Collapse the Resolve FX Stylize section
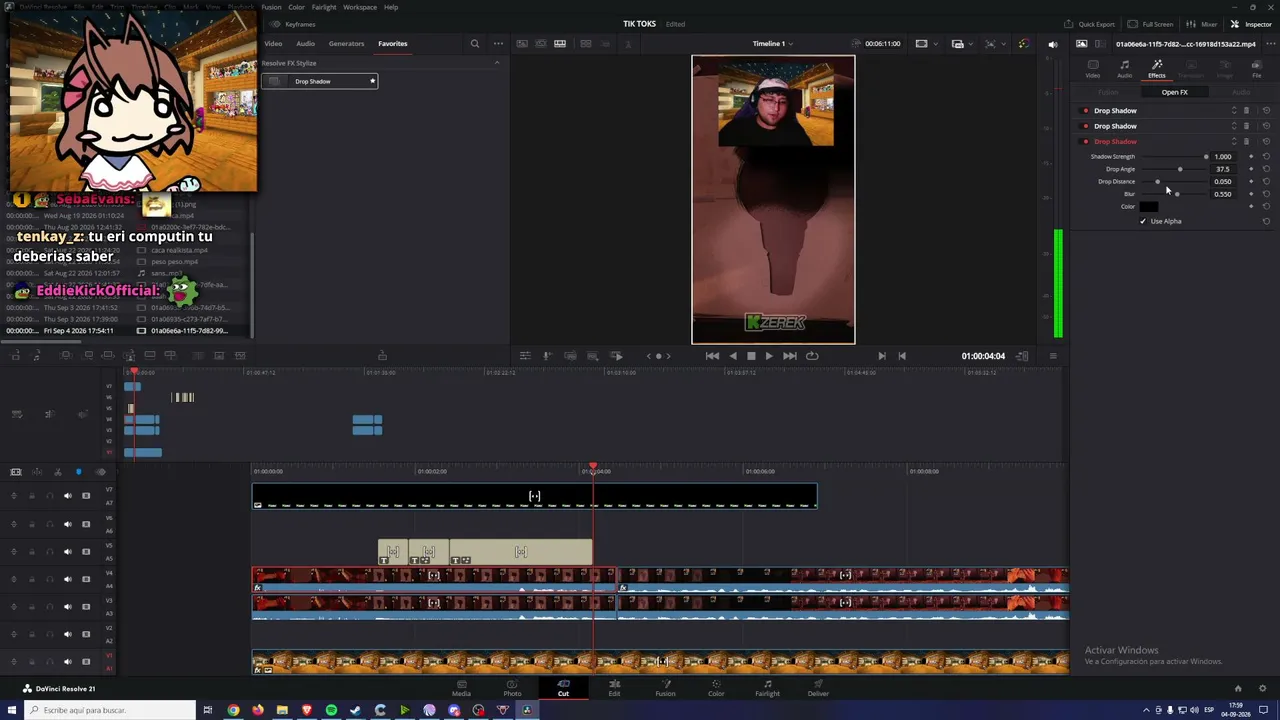The image size is (1280, 720). (497, 63)
